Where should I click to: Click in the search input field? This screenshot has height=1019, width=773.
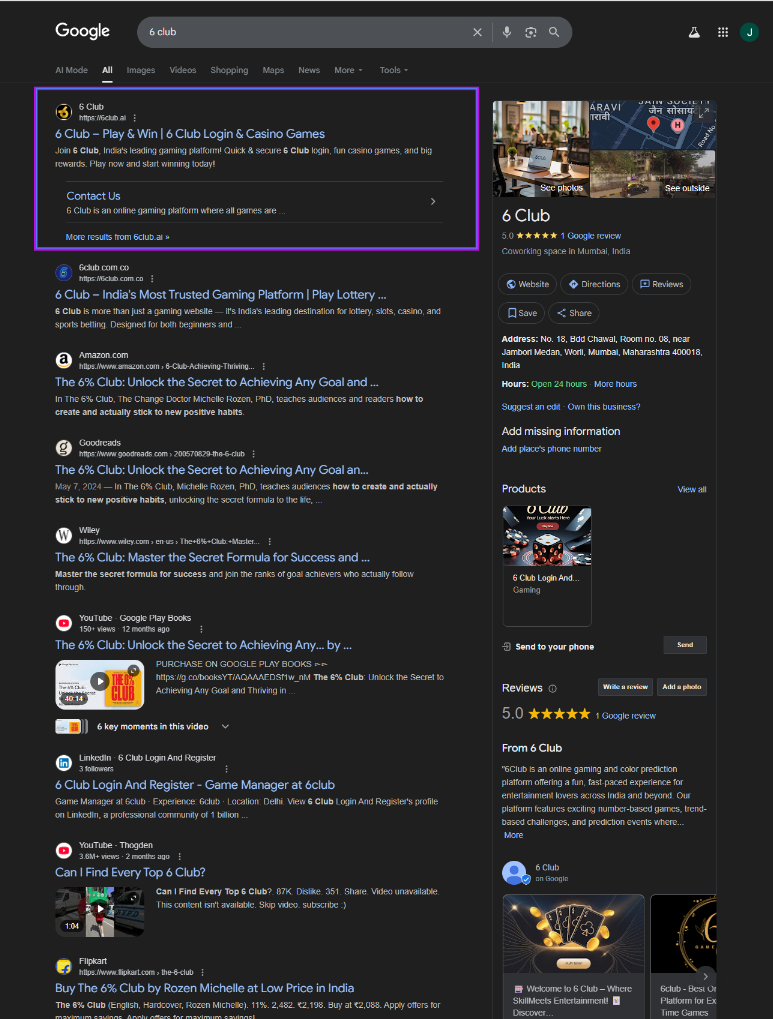(x=300, y=32)
